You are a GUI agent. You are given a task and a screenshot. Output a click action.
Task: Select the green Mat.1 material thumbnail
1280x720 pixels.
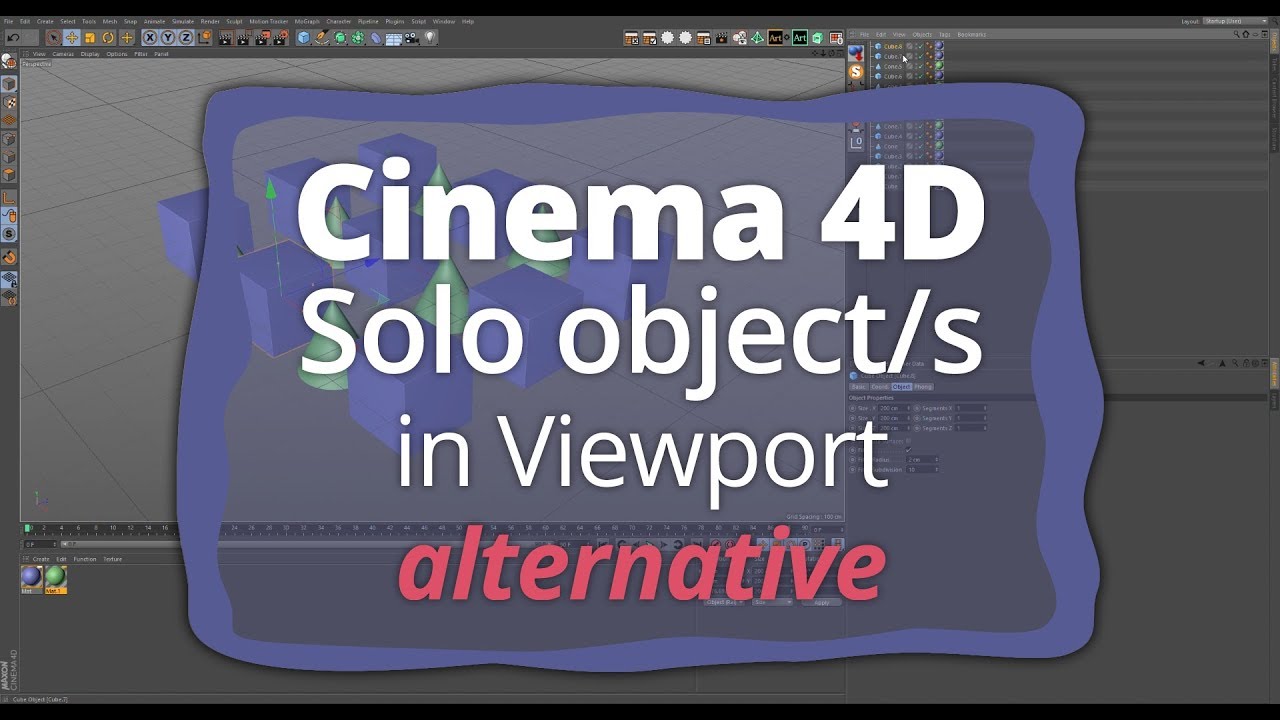click(55, 577)
